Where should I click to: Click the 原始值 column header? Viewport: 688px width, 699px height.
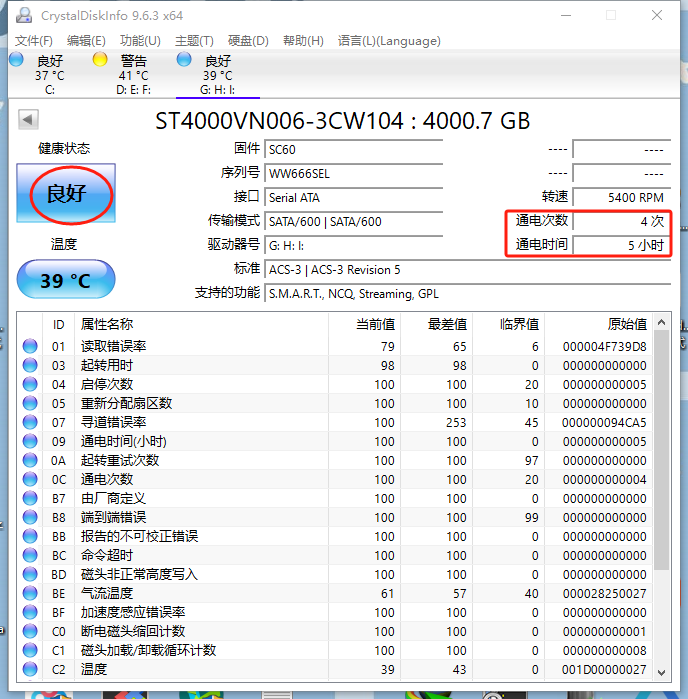tap(598, 325)
